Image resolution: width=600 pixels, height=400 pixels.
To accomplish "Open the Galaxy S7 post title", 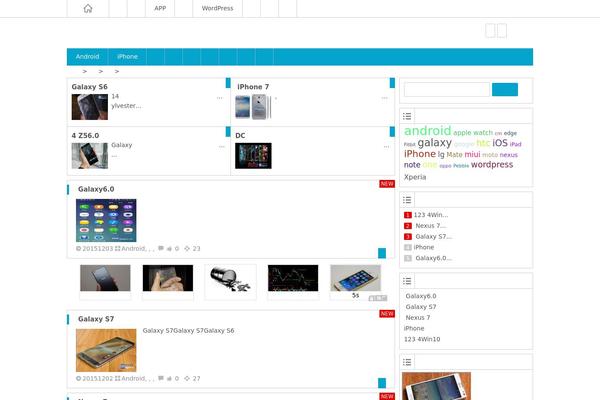I will pyautogui.click(x=96, y=319).
